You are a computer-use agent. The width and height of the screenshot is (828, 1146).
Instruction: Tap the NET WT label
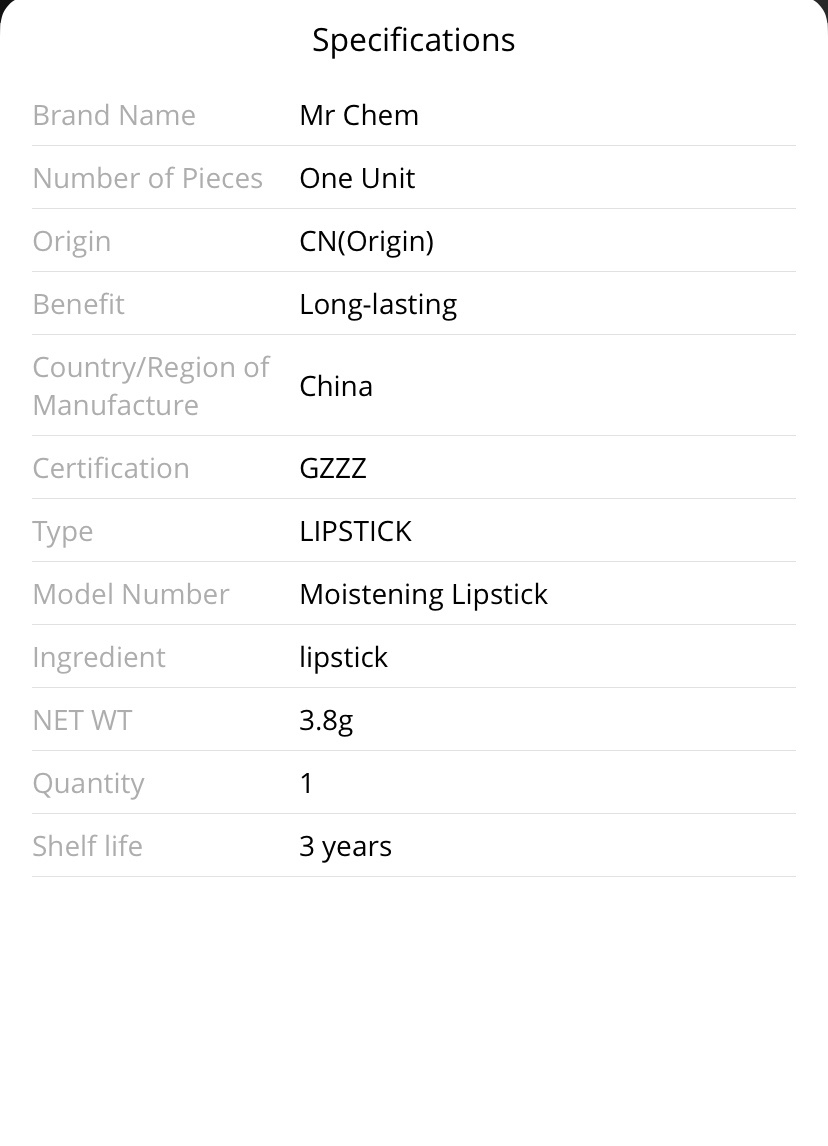coord(83,721)
